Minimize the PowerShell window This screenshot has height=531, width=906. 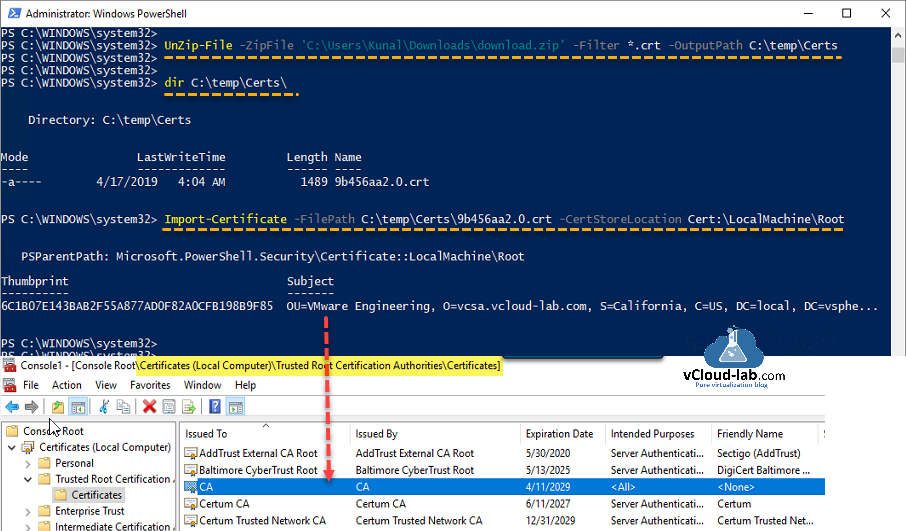[808, 13]
